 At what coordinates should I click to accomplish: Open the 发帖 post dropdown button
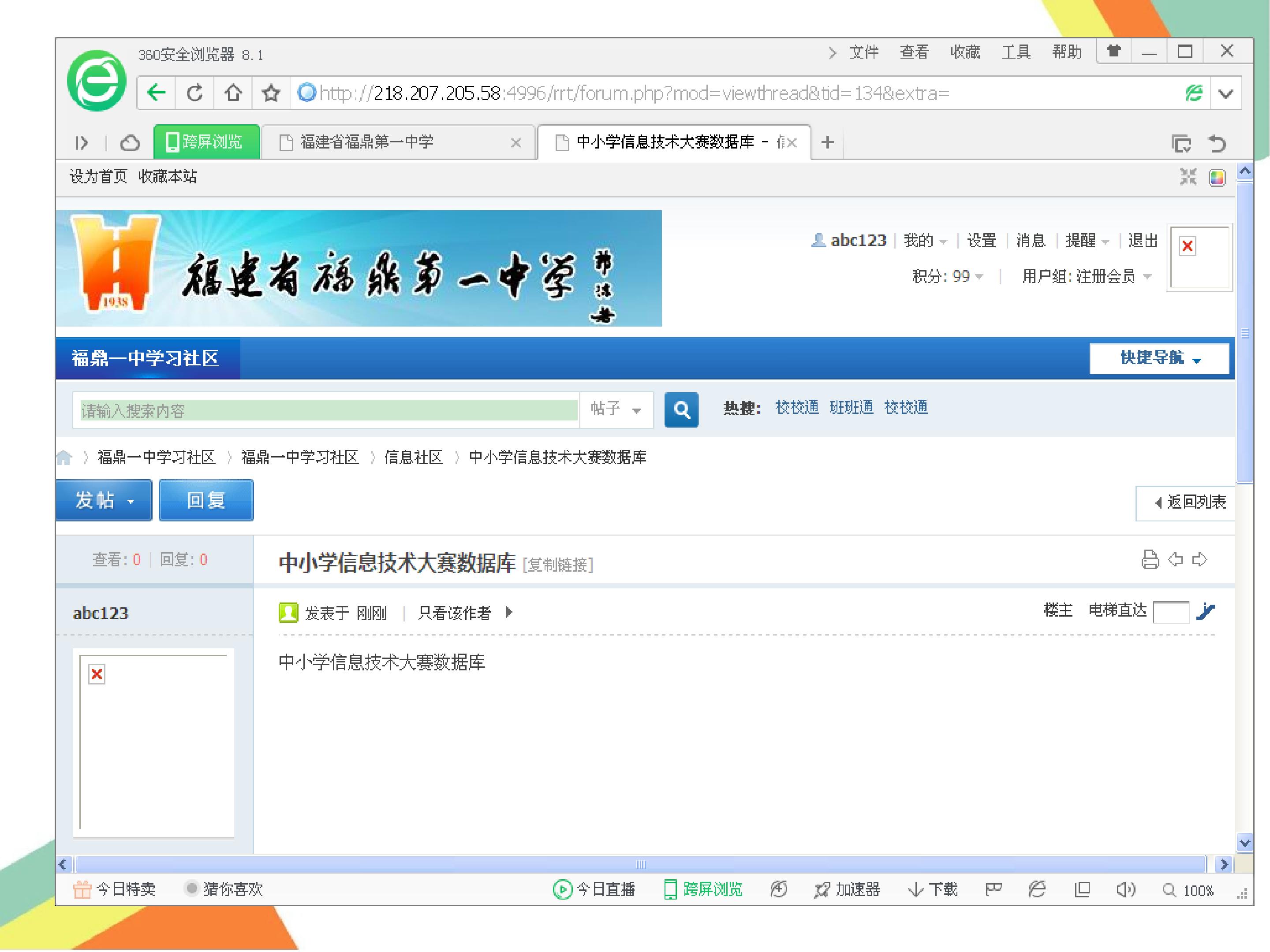pyautogui.click(x=104, y=500)
